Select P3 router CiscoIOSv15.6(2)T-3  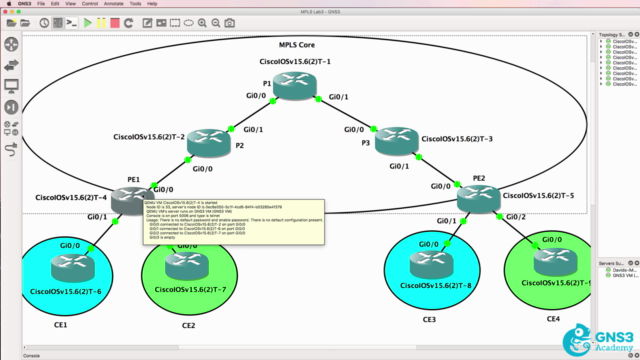tap(397, 141)
